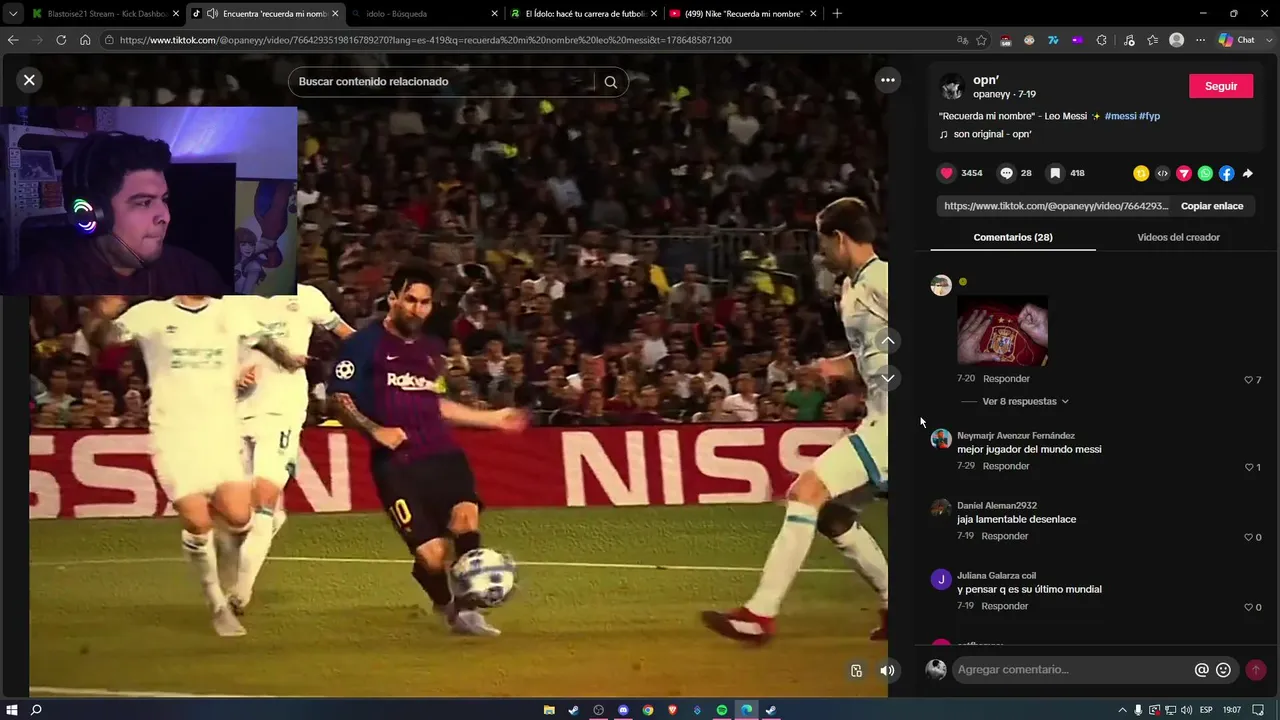Image resolution: width=1280 pixels, height=720 pixels.
Task: Open browser settings and more menu
Action: (1200, 40)
